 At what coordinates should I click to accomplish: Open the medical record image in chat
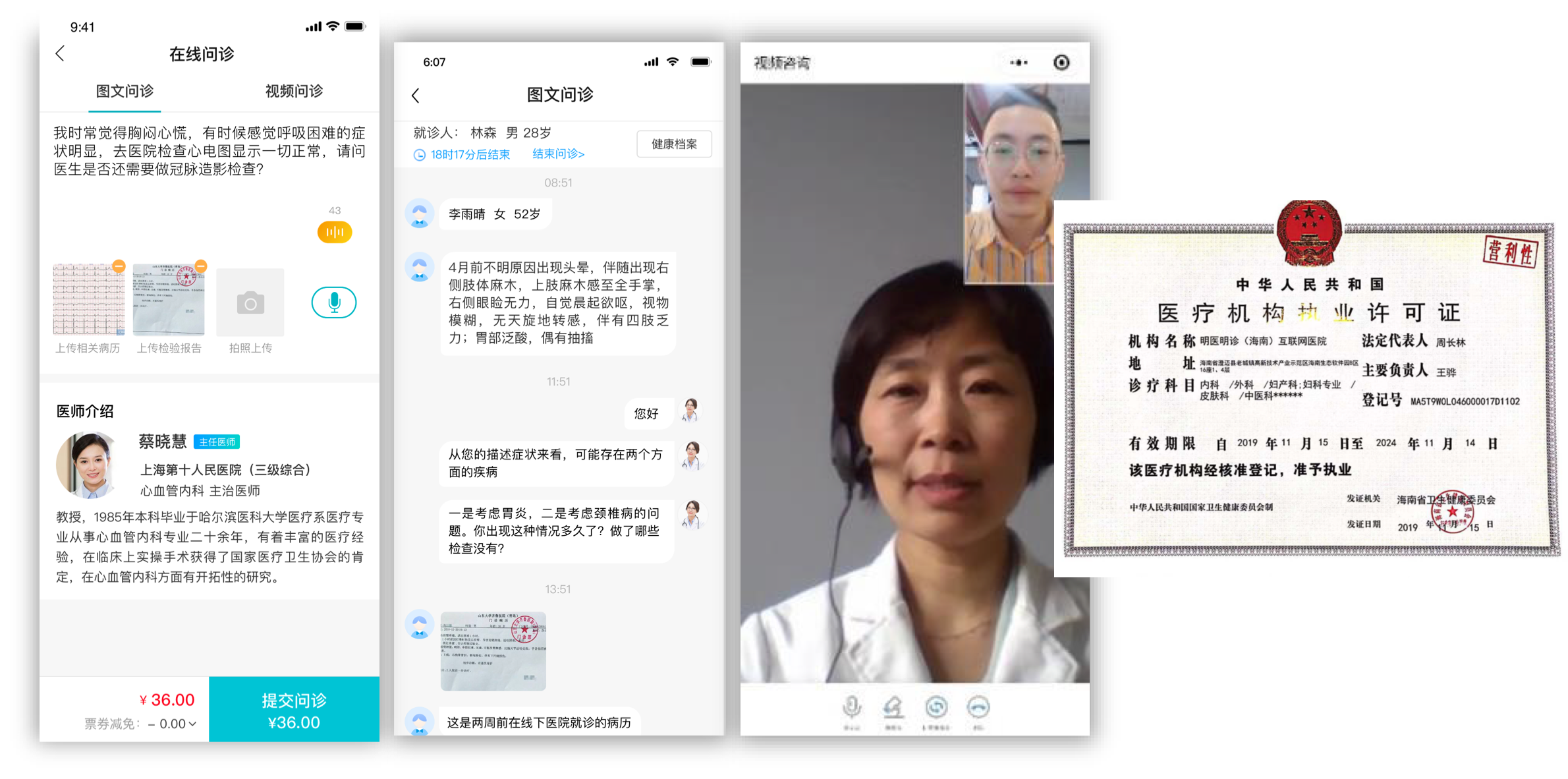493,651
